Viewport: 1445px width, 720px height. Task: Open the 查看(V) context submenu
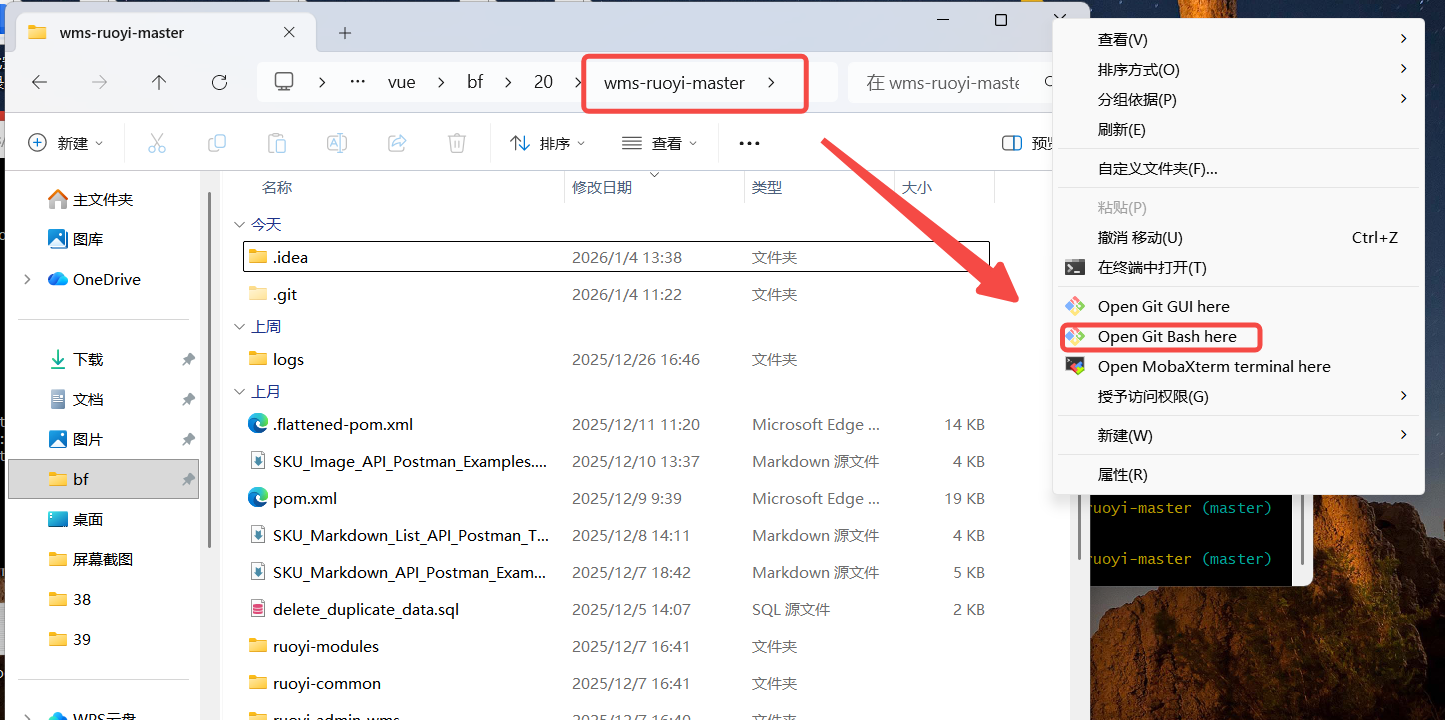(x=1238, y=39)
